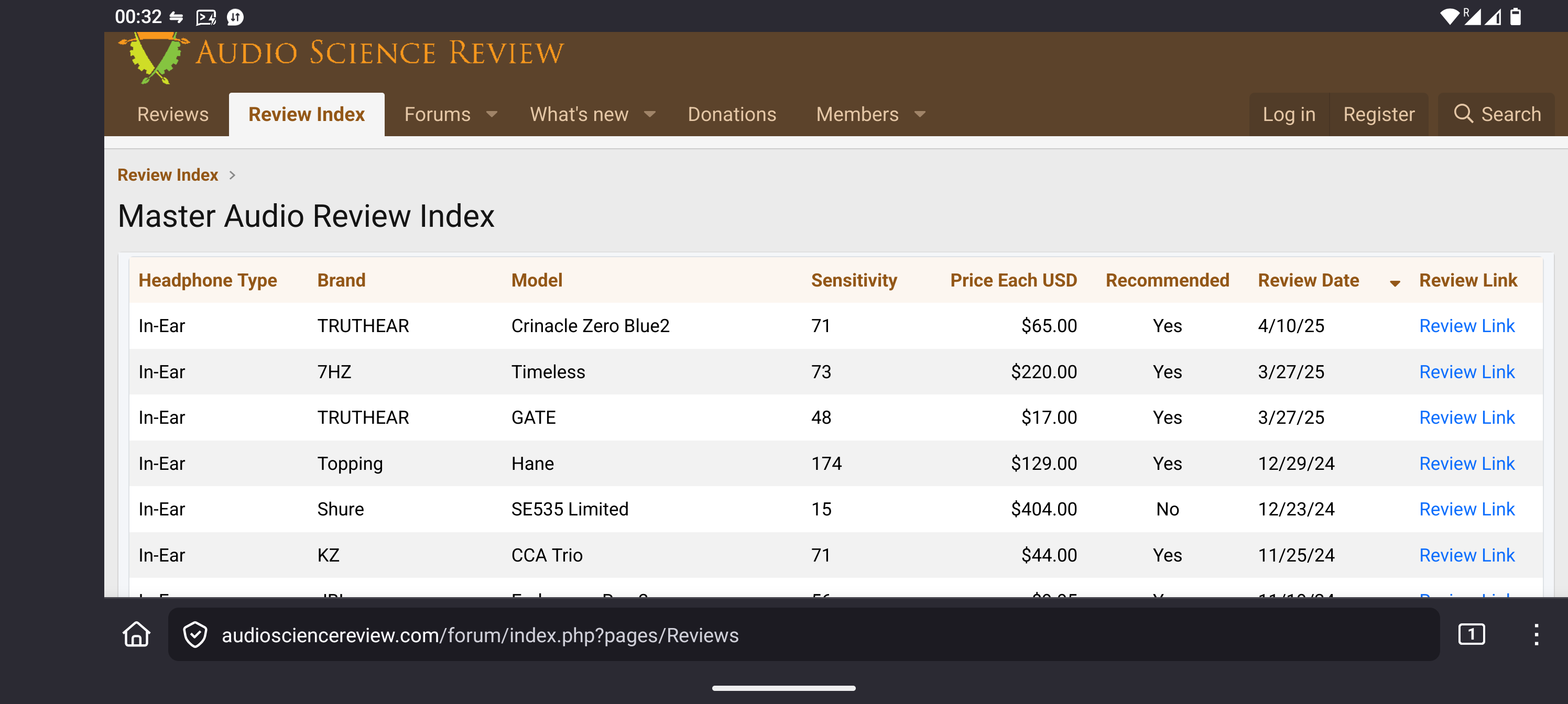
Task: Open the Donations menu item
Action: pos(732,114)
